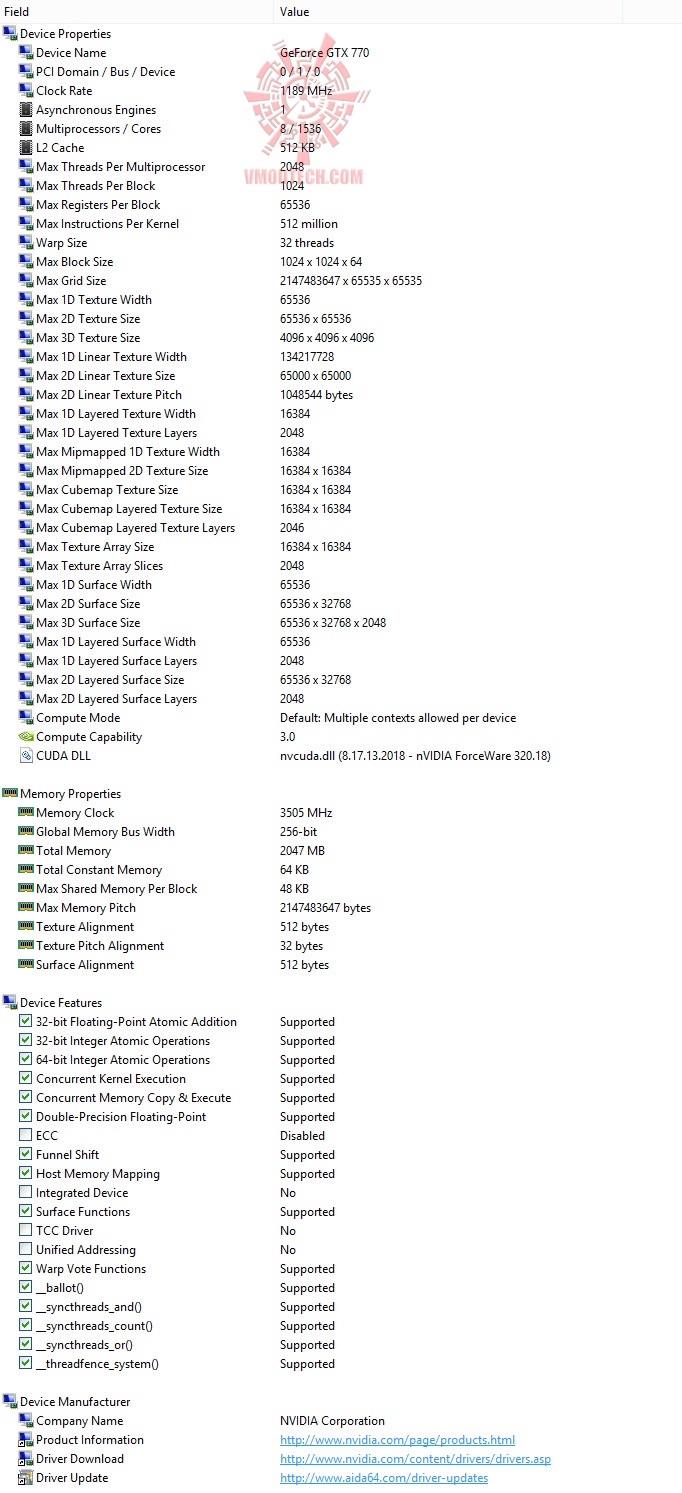Click the Driver Update link icon
Image resolution: width=682 pixels, height=1493 pixels.
pyautogui.click(x=26, y=1478)
